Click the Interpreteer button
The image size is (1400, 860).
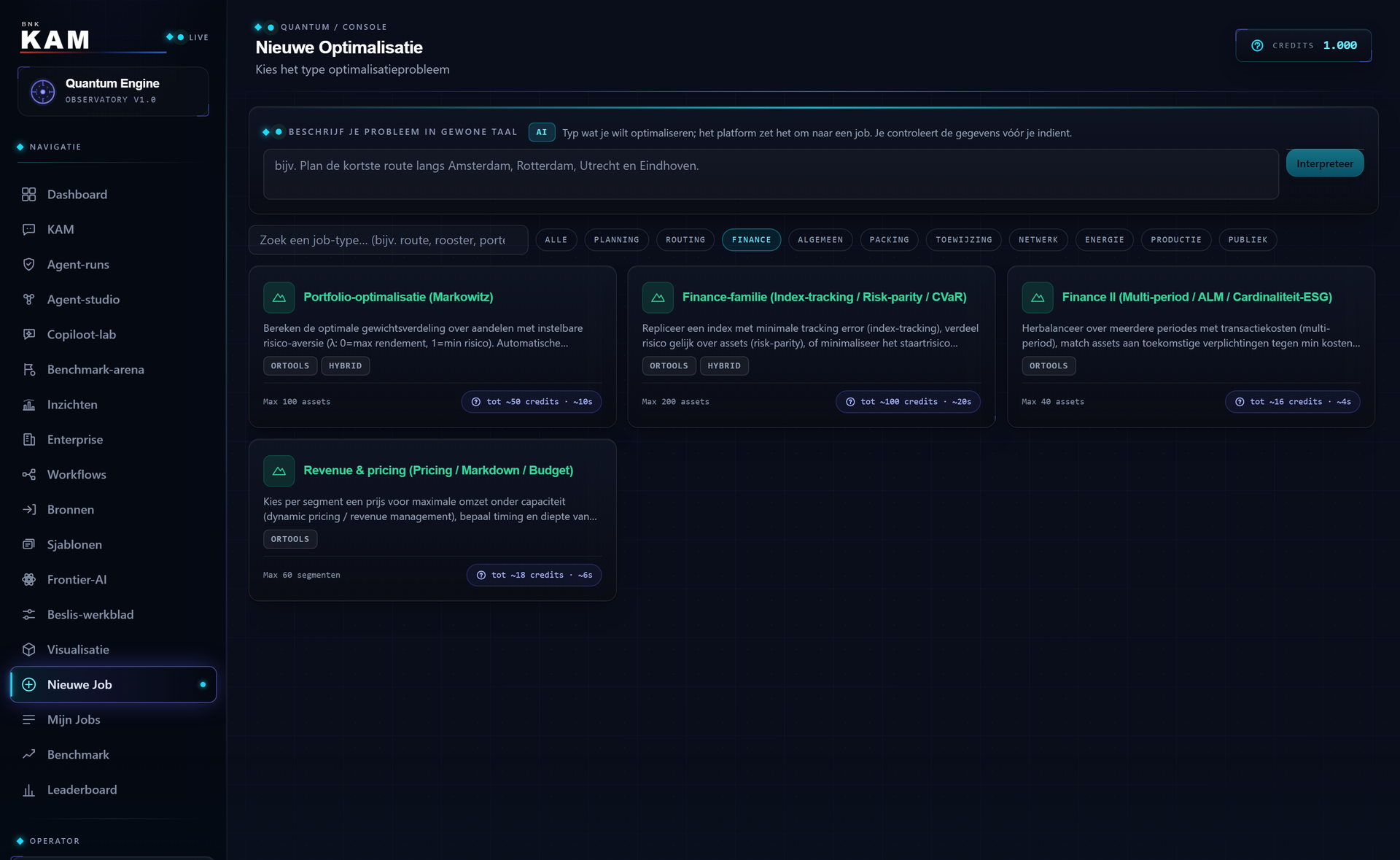coord(1324,163)
